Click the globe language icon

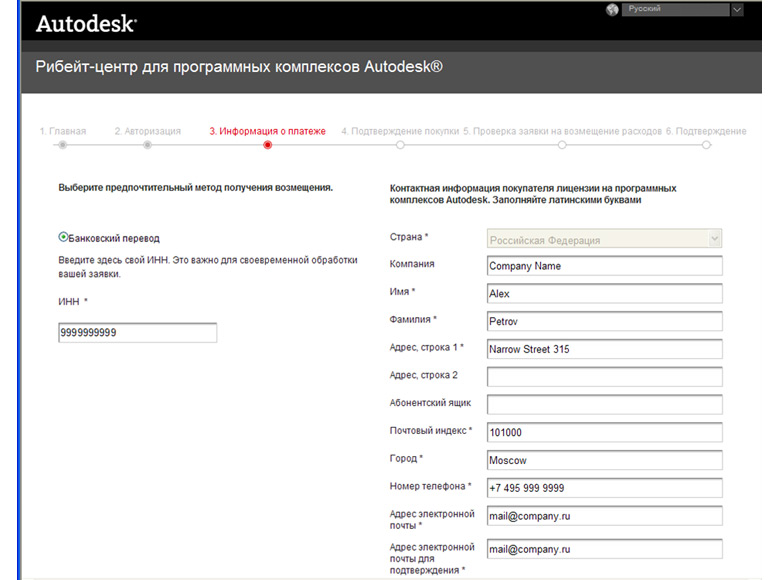point(612,9)
